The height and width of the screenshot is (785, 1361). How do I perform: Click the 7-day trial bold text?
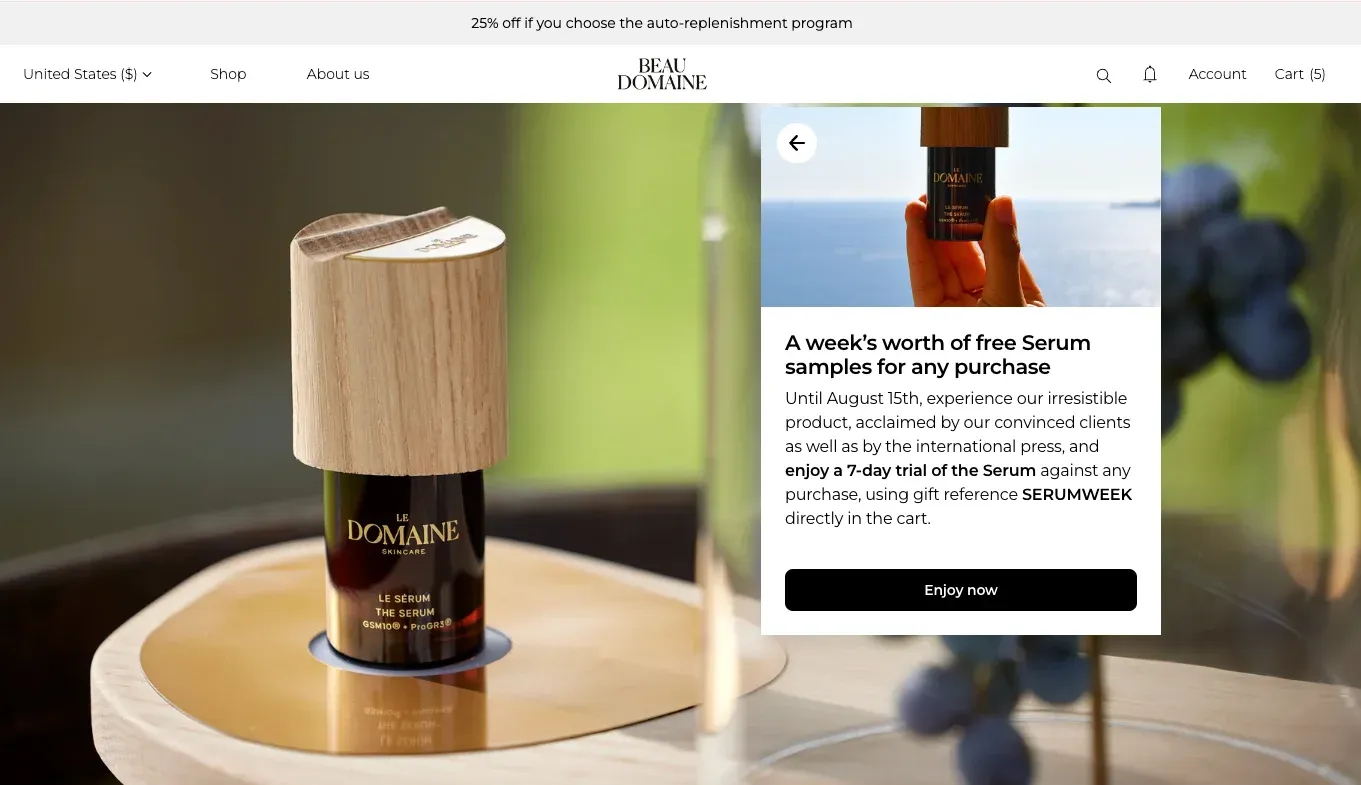tap(910, 471)
